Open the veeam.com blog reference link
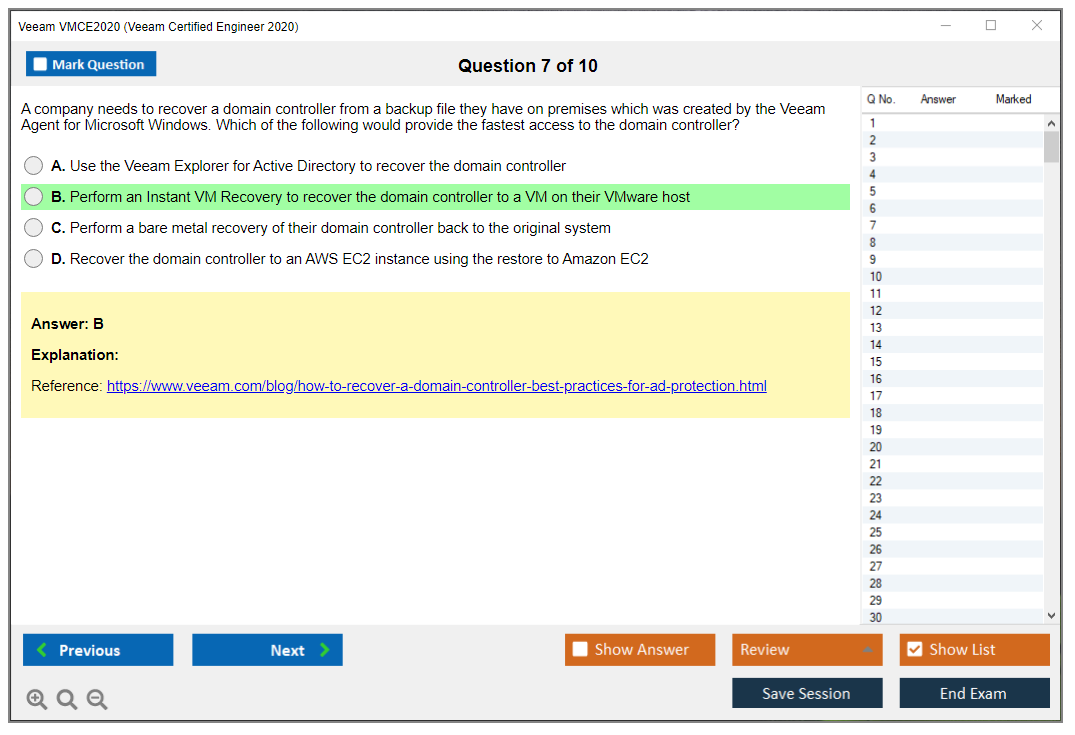Image resolution: width=1075 pixels, height=735 pixels. (x=436, y=386)
